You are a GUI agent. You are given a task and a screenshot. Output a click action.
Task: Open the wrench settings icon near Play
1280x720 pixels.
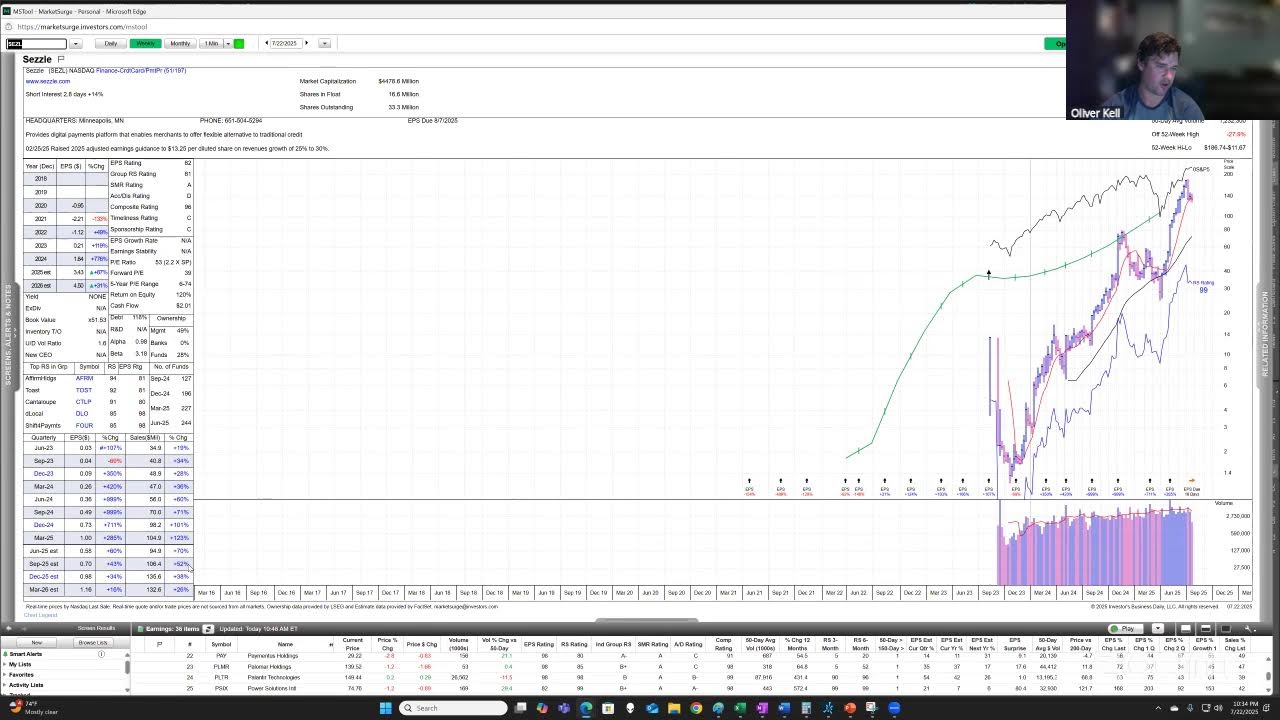[x=1248, y=629]
